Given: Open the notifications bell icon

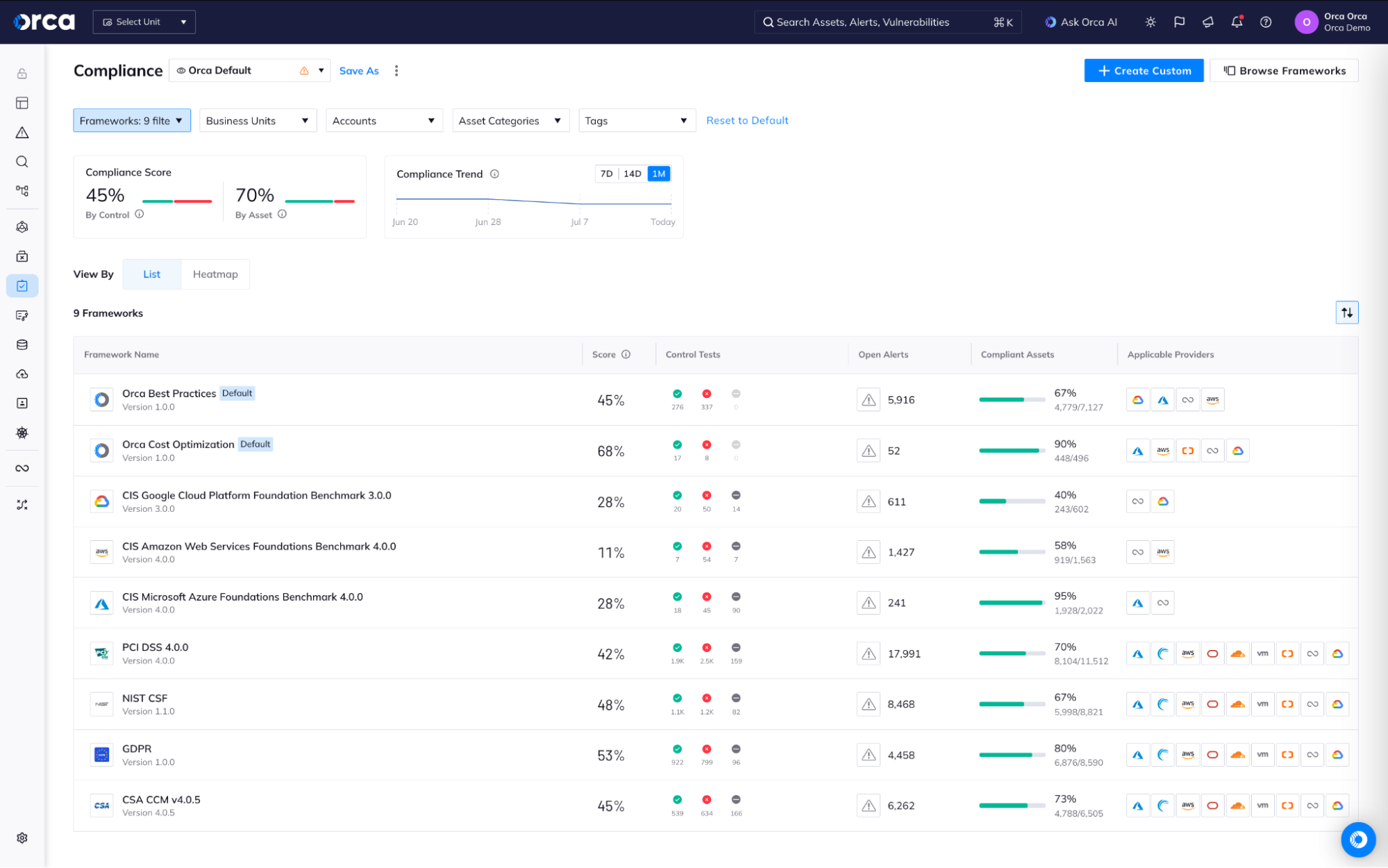Looking at the screenshot, I should pos(1237,22).
